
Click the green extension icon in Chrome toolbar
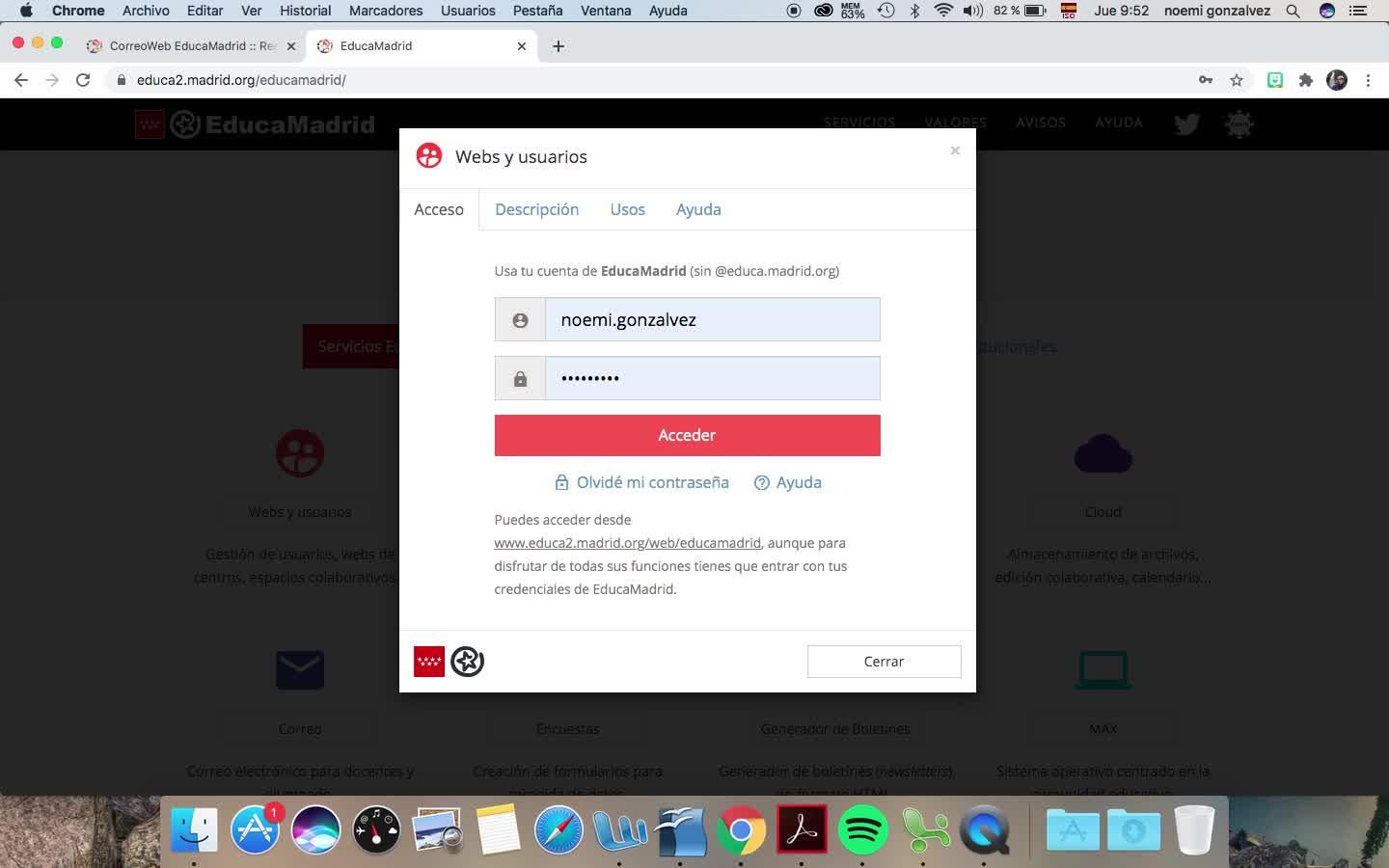coord(1275,80)
